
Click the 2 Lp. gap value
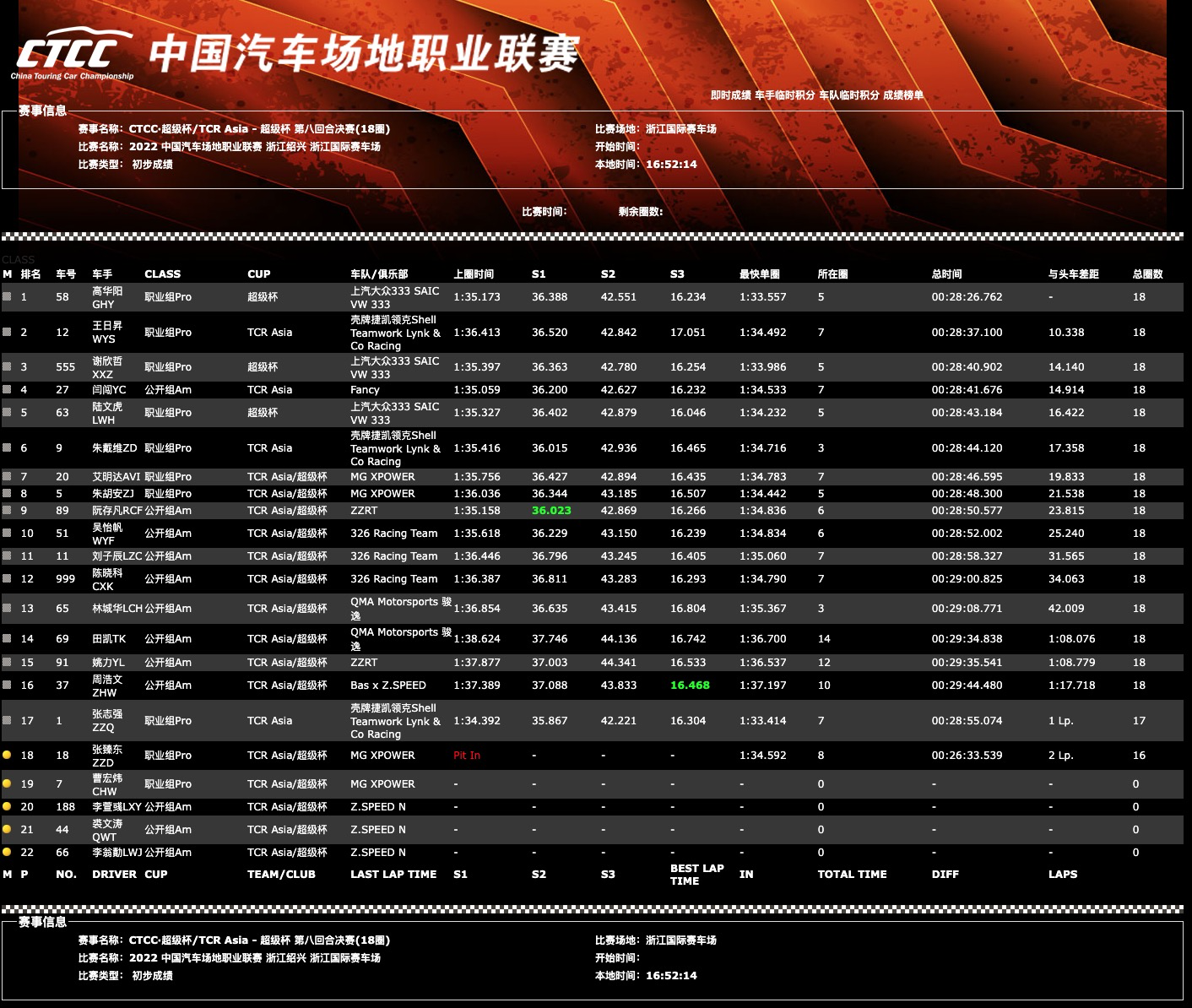point(1061,756)
